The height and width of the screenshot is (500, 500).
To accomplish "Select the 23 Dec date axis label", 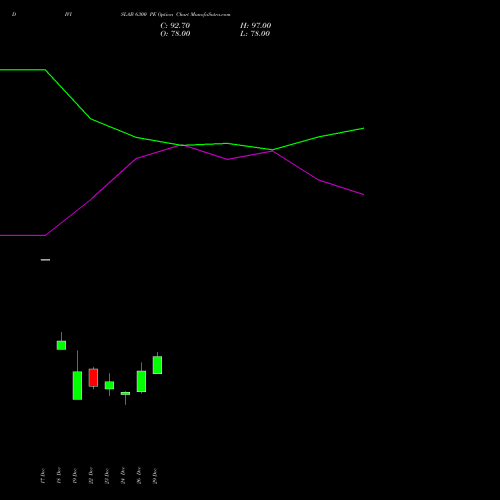I will coord(107,476).
